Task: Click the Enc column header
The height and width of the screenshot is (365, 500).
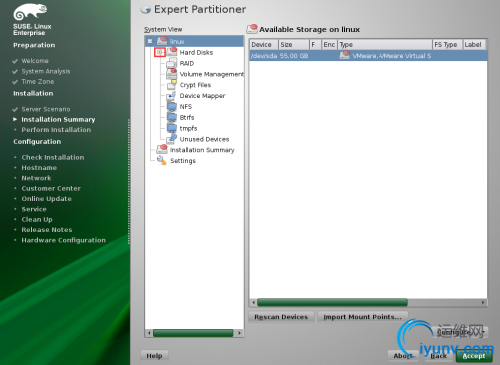Action: 329,45
